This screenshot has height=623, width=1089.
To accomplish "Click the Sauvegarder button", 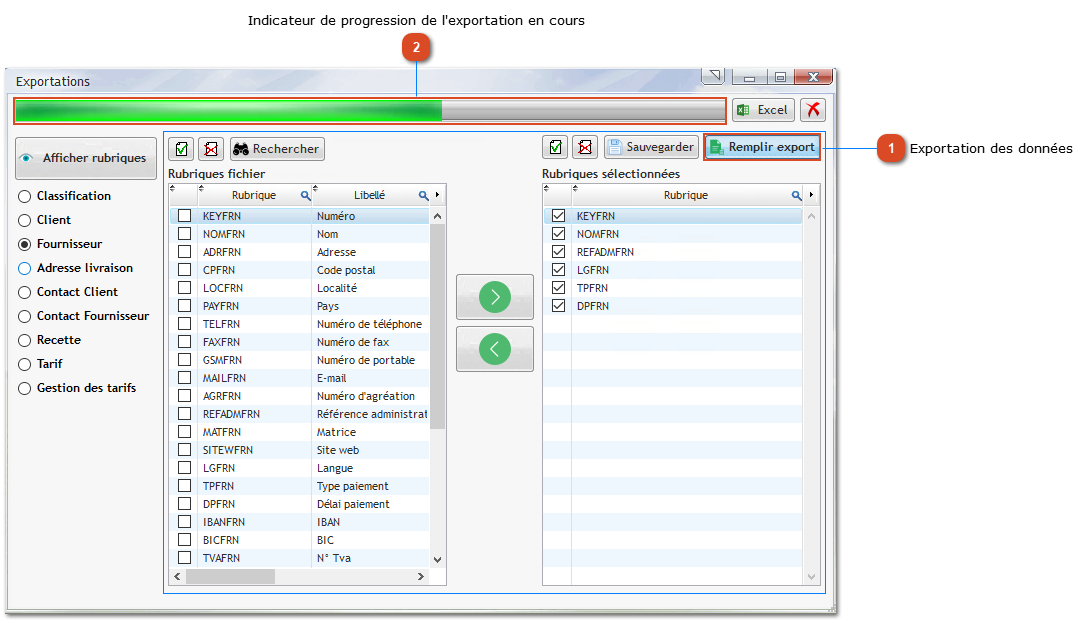I will pos(651,148).
